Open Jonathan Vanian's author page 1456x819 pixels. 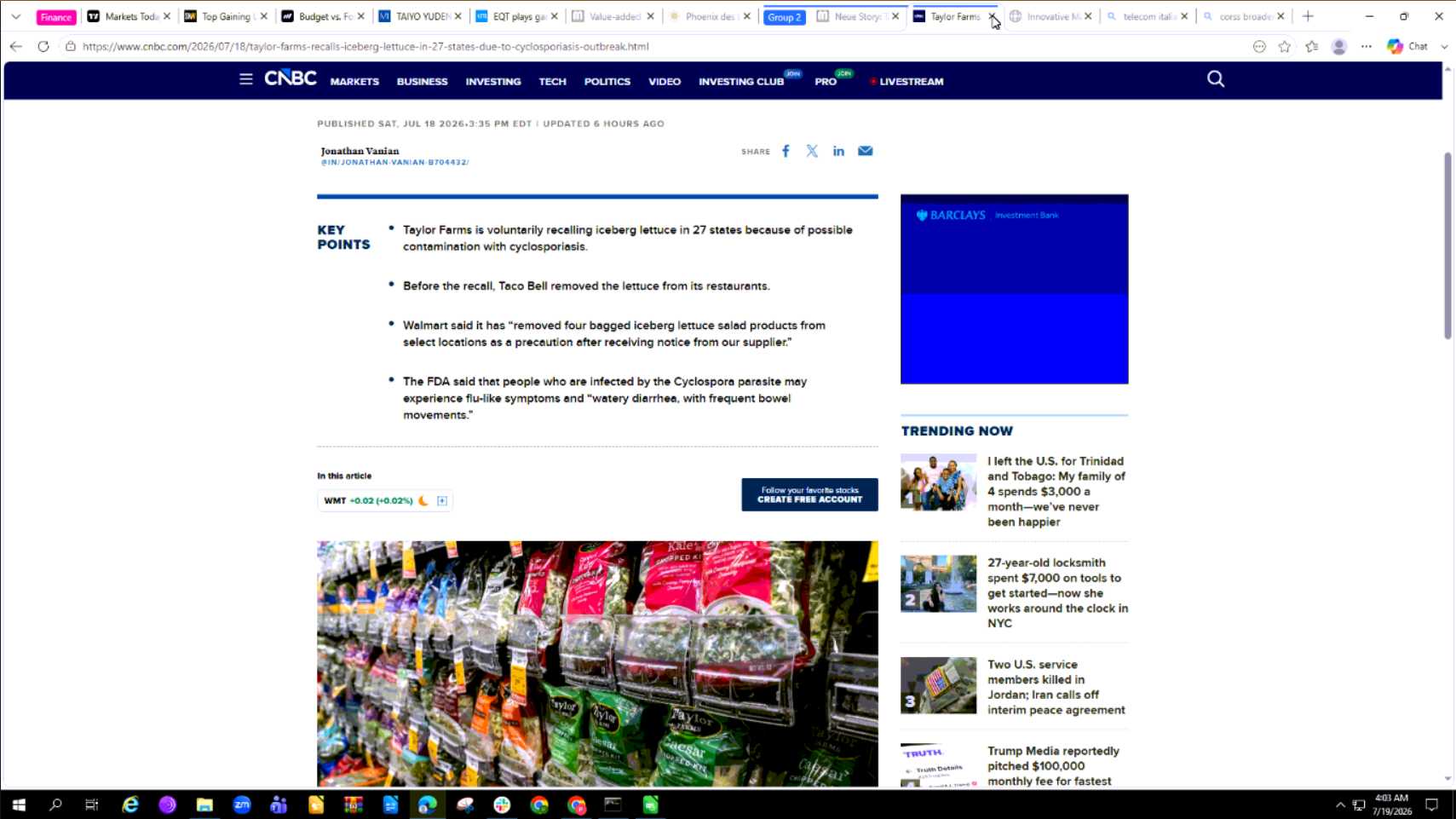click(x=360, y=151)
